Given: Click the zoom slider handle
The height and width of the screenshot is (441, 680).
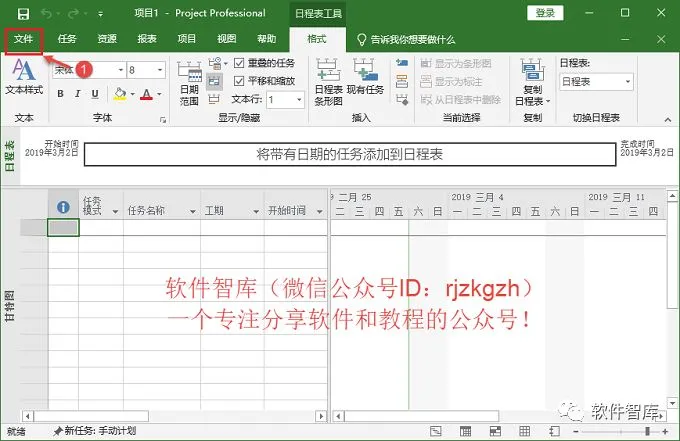Looking at the screenshot, I should pos(647,431).
